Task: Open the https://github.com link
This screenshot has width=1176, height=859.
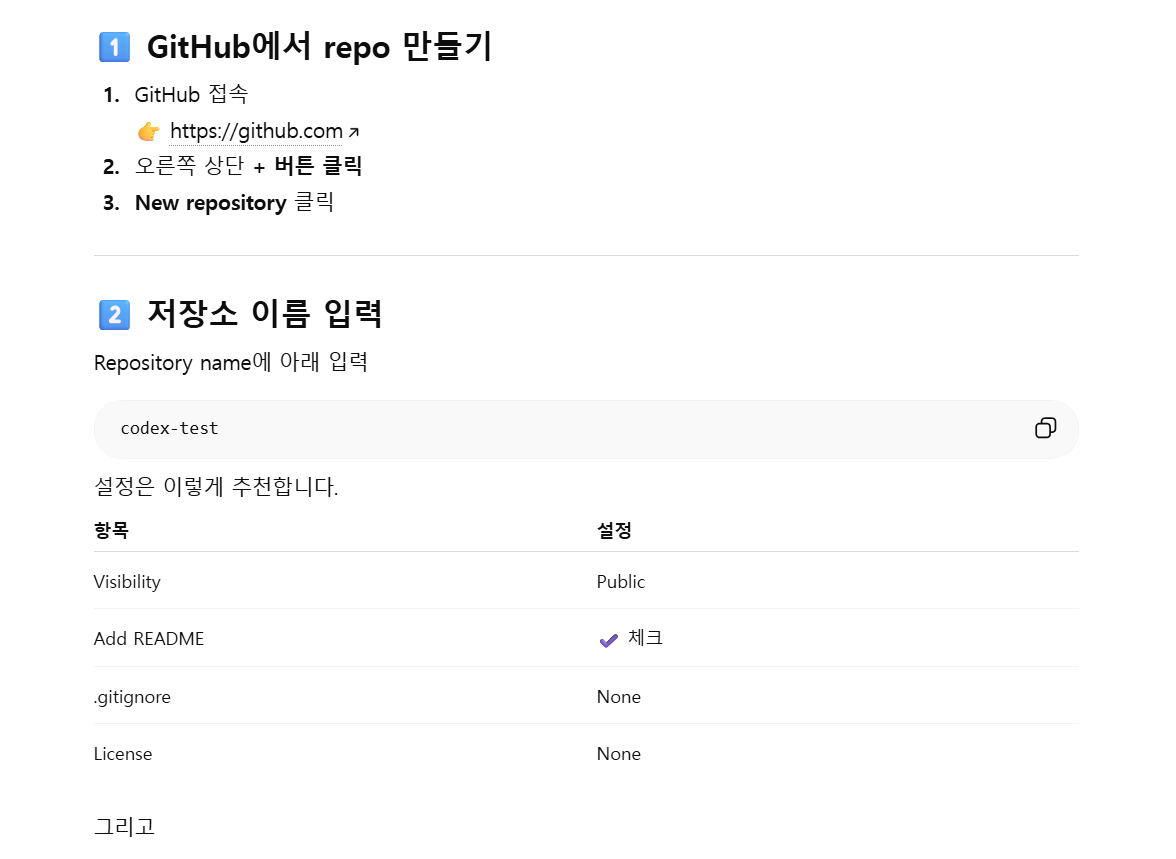Action: (256, 131)
